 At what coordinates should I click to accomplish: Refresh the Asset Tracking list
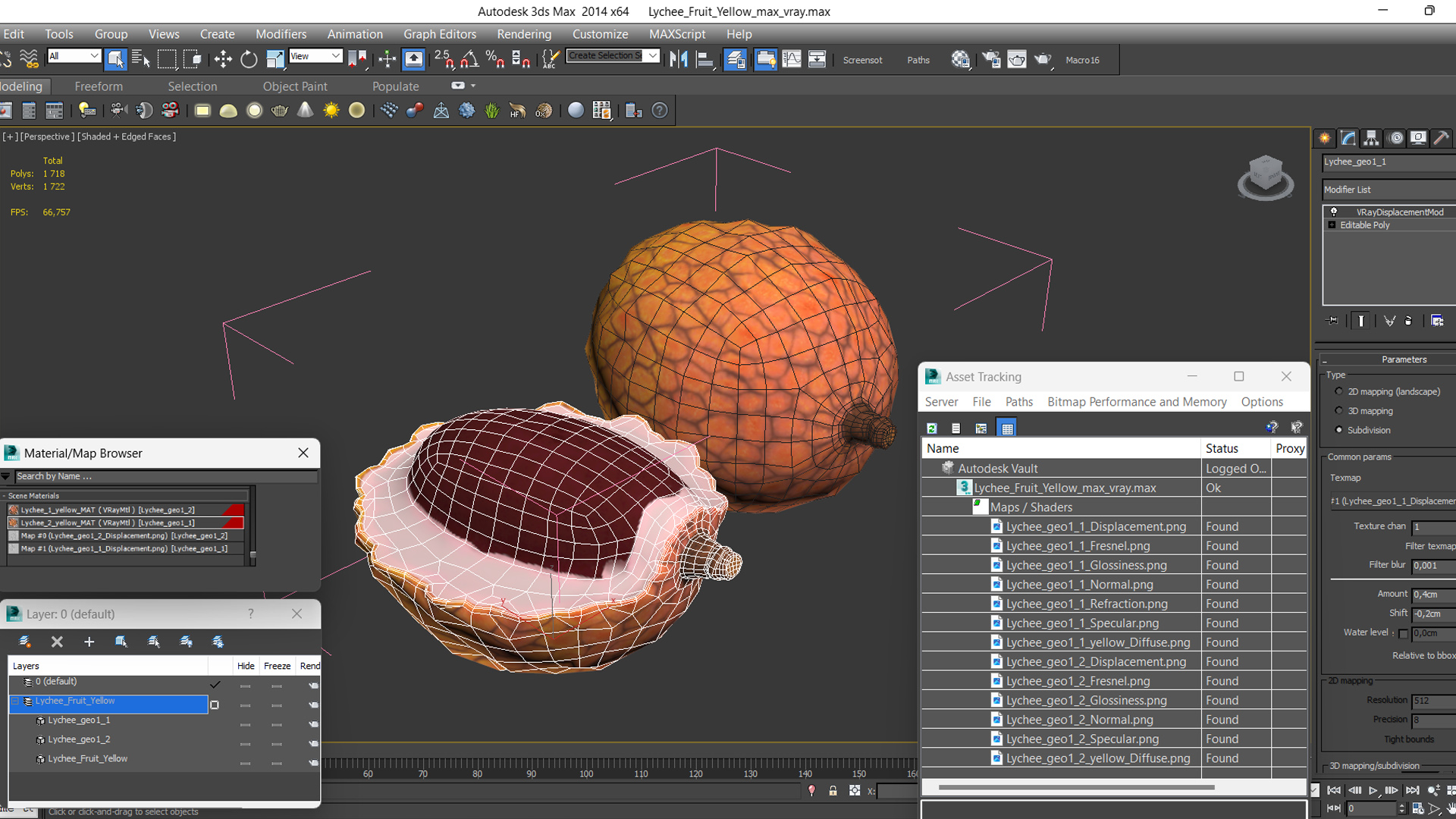tap(932, 428)
